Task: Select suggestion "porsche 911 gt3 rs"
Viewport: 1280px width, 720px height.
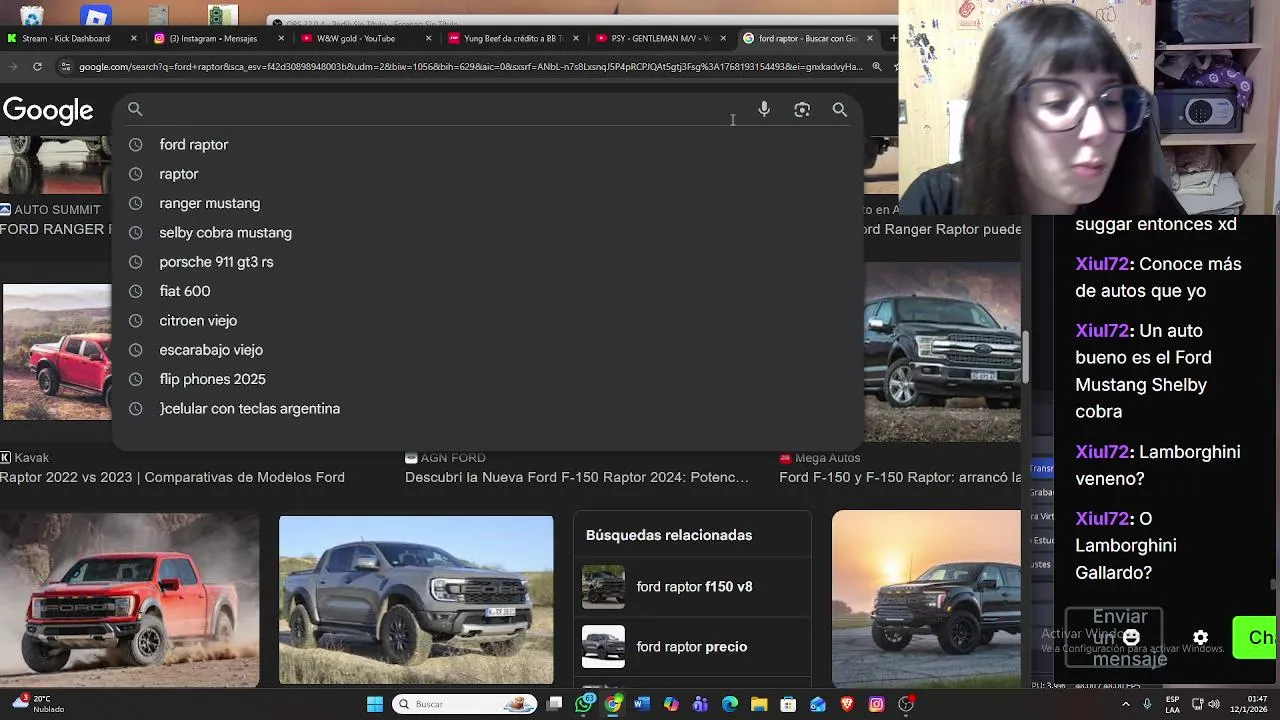Action: (488, 262)
